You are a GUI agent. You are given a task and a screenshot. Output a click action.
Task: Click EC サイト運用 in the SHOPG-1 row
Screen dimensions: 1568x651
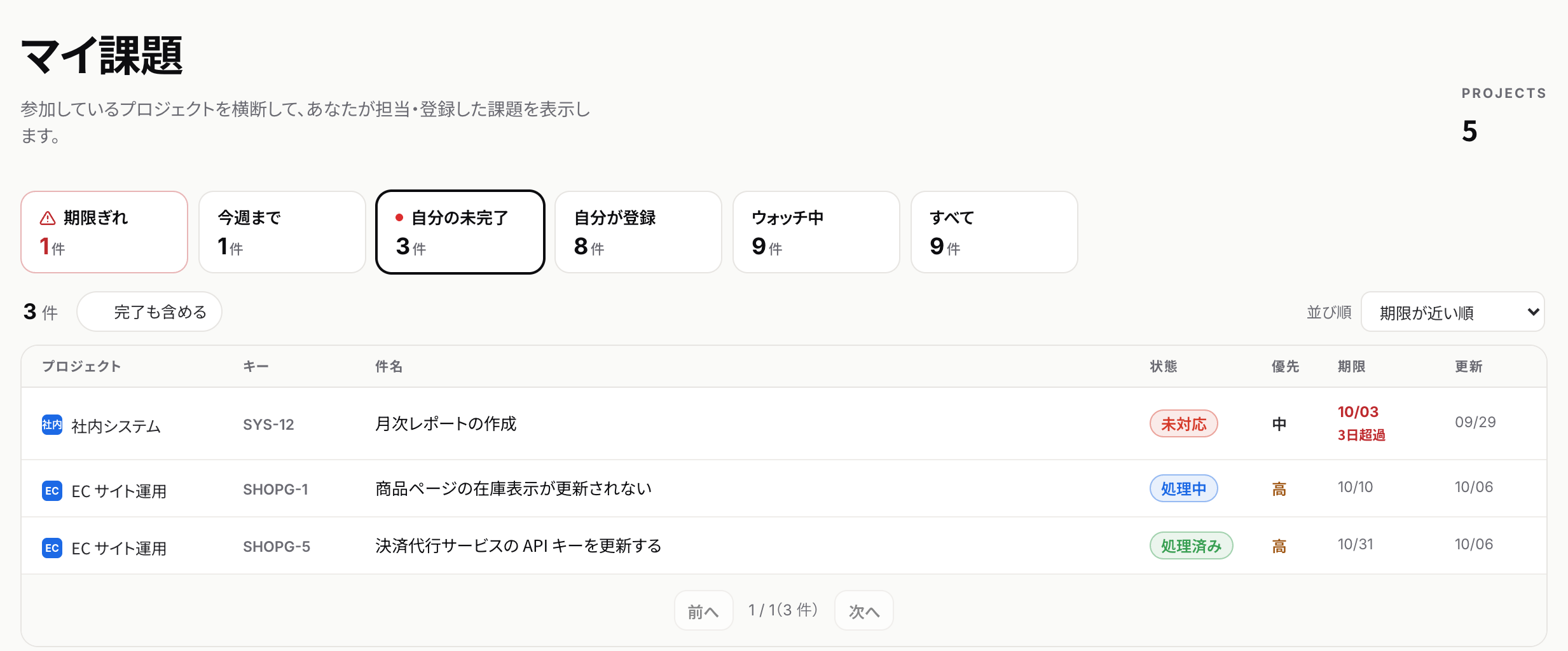click(119, 491)
